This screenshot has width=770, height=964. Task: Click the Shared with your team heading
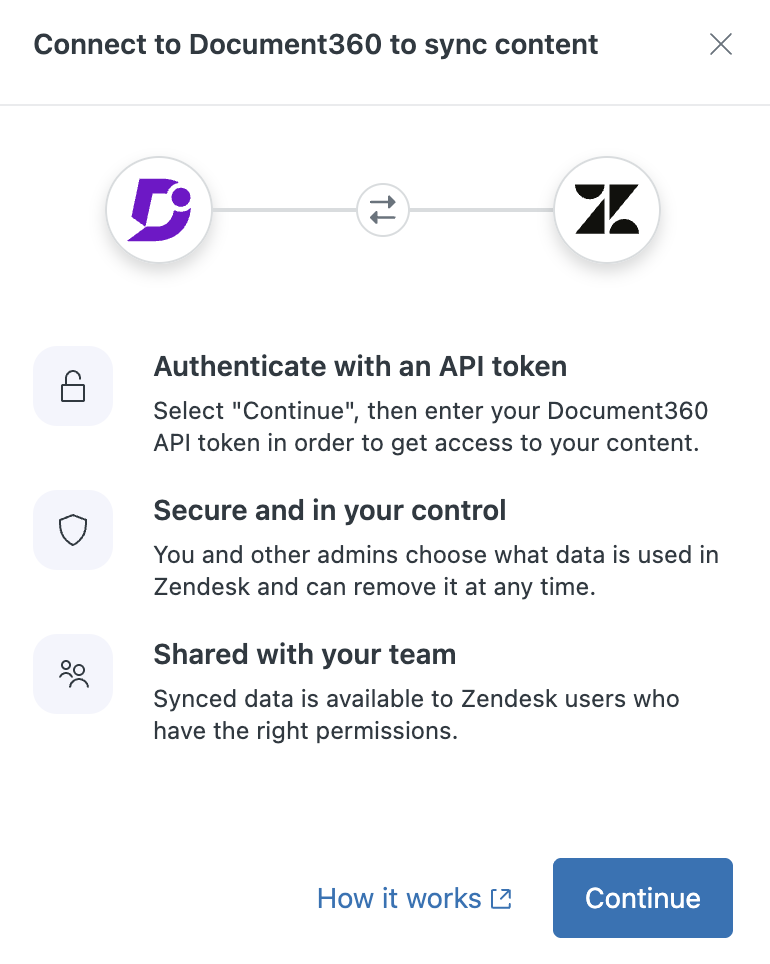click(x=304, y=655)
